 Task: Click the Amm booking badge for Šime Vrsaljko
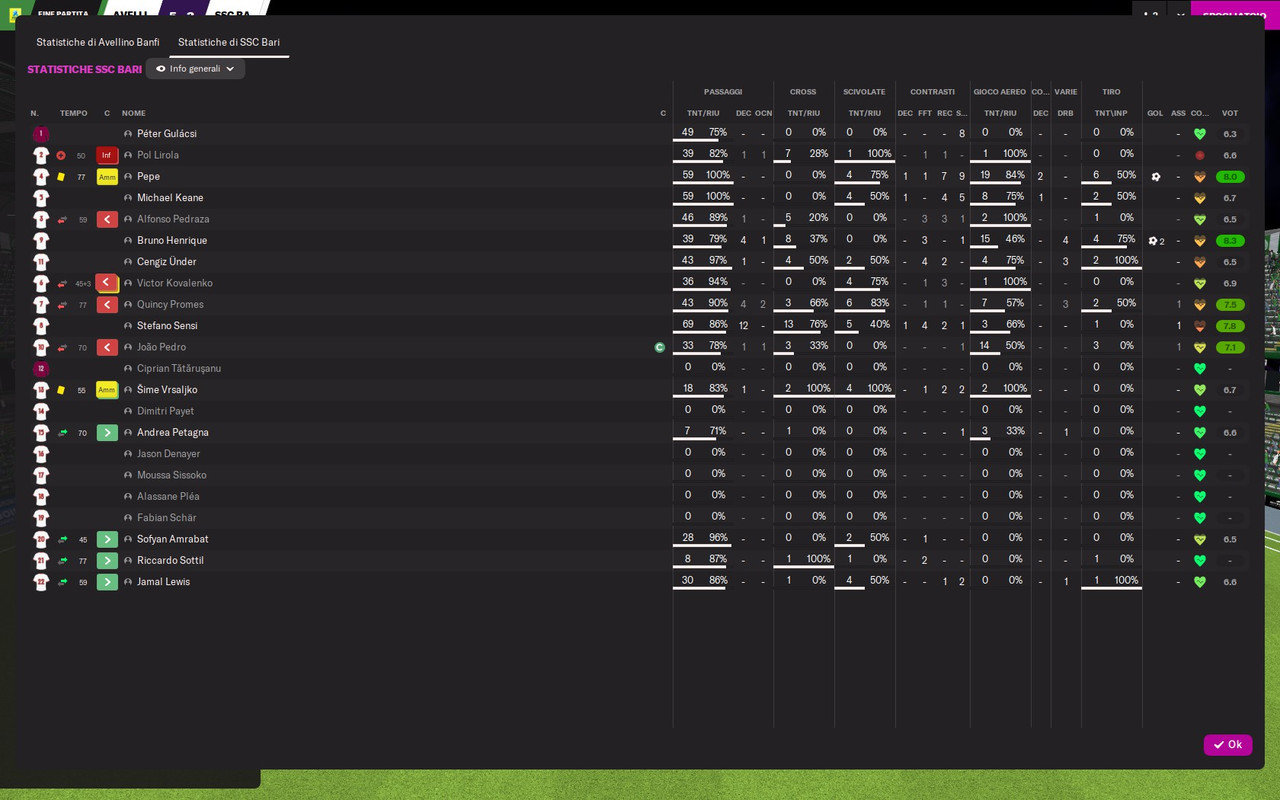click(x=107, y=390)
